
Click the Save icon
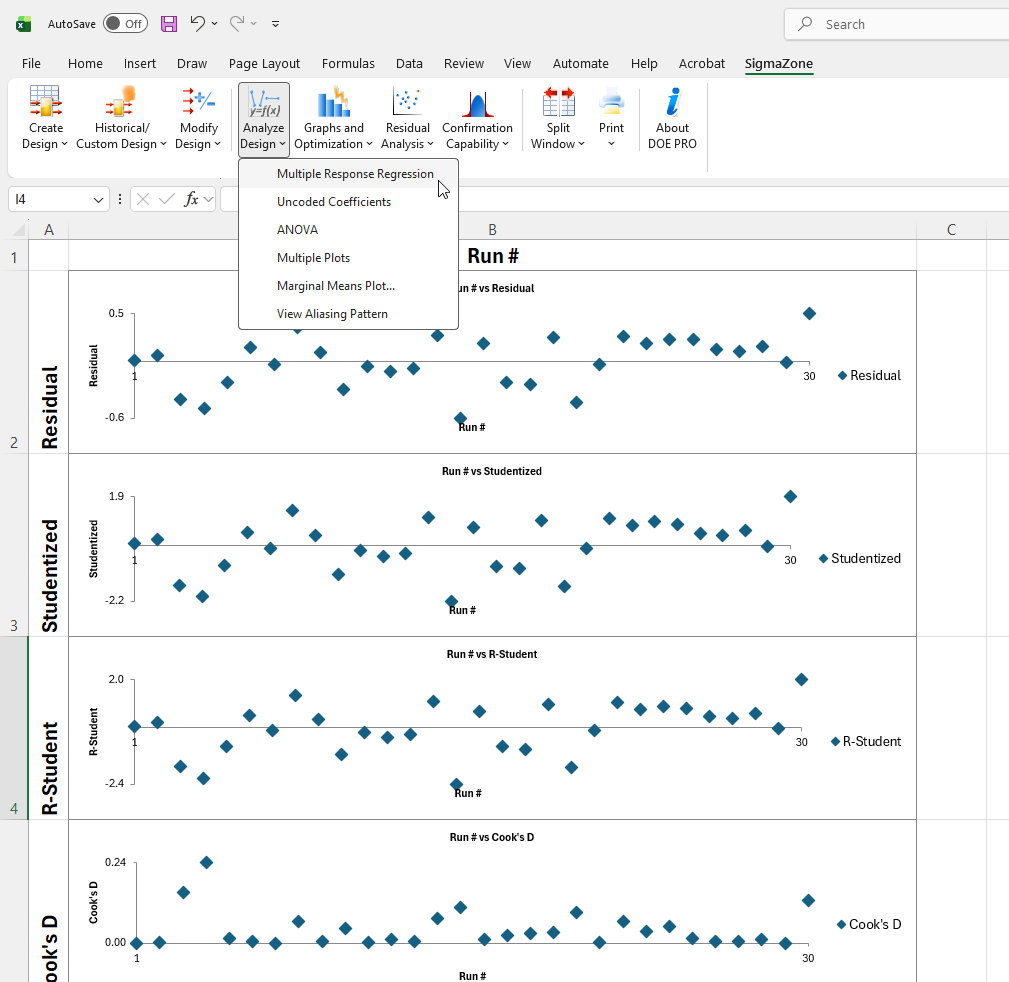(x=168, y=23)
